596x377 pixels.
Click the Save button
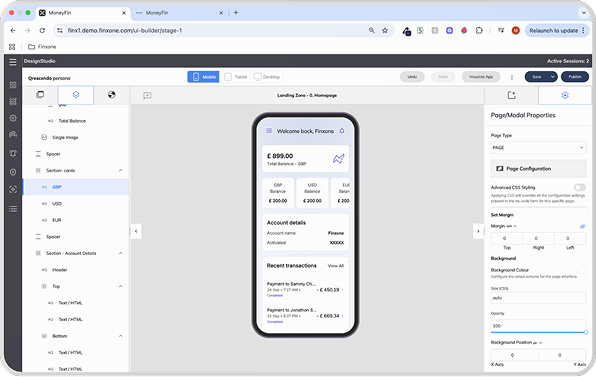click(x=536, y=77)
